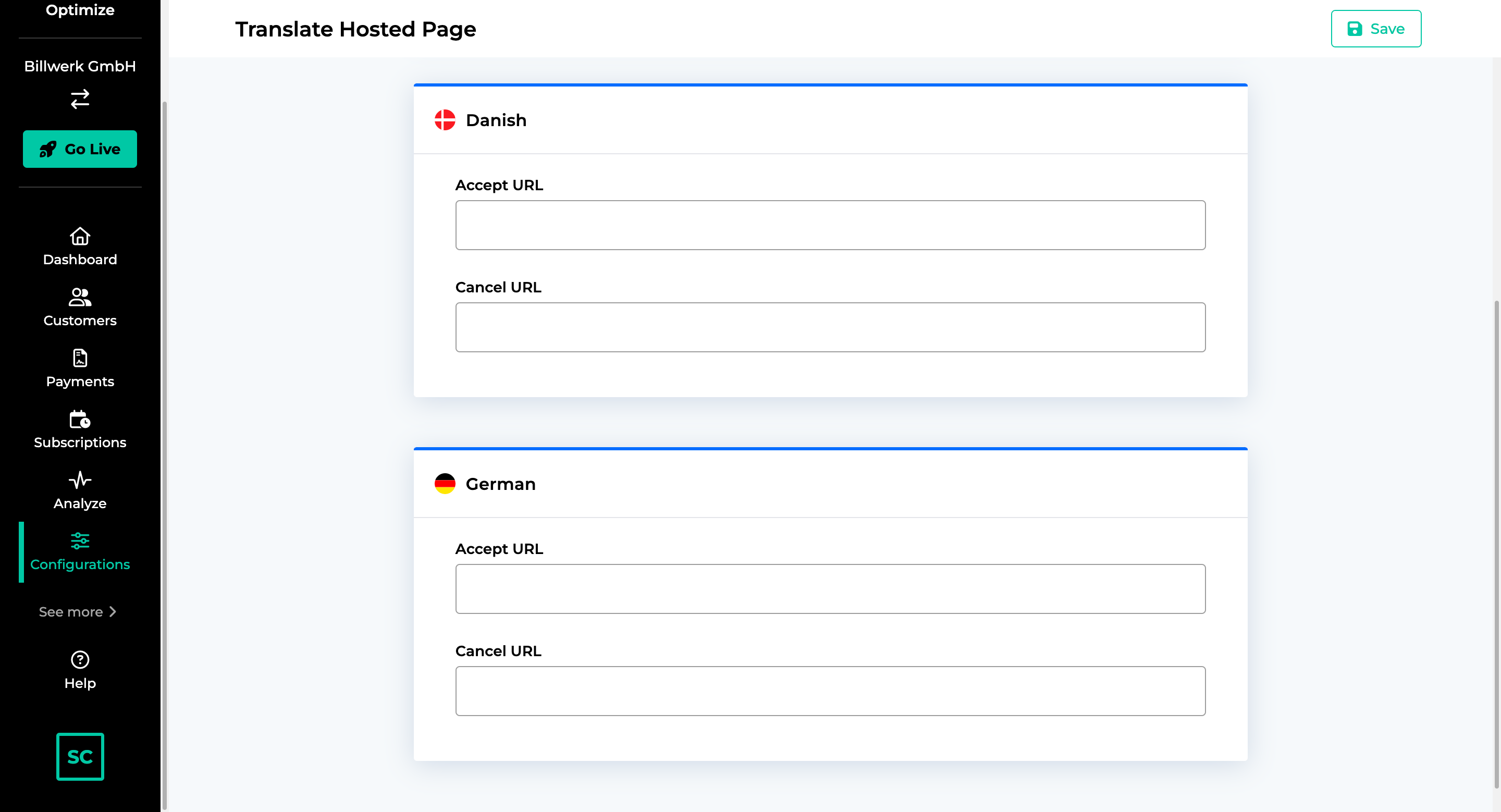Click the Payments icon in sidebar
Image resolution: width=1501 pixels, height=812 pixels.
click(x=80, y=357)
